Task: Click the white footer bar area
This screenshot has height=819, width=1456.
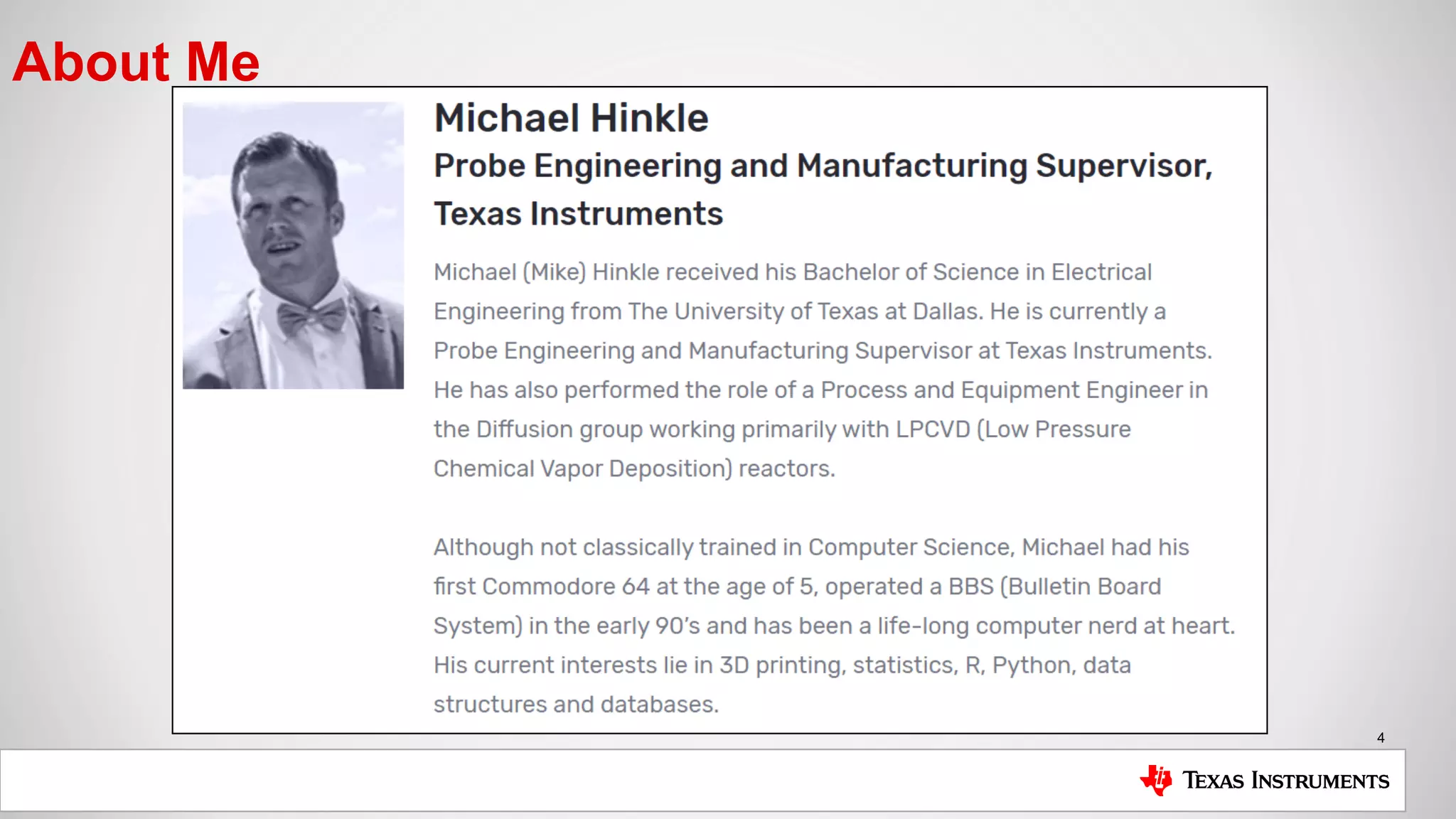Action: point(569,780)
